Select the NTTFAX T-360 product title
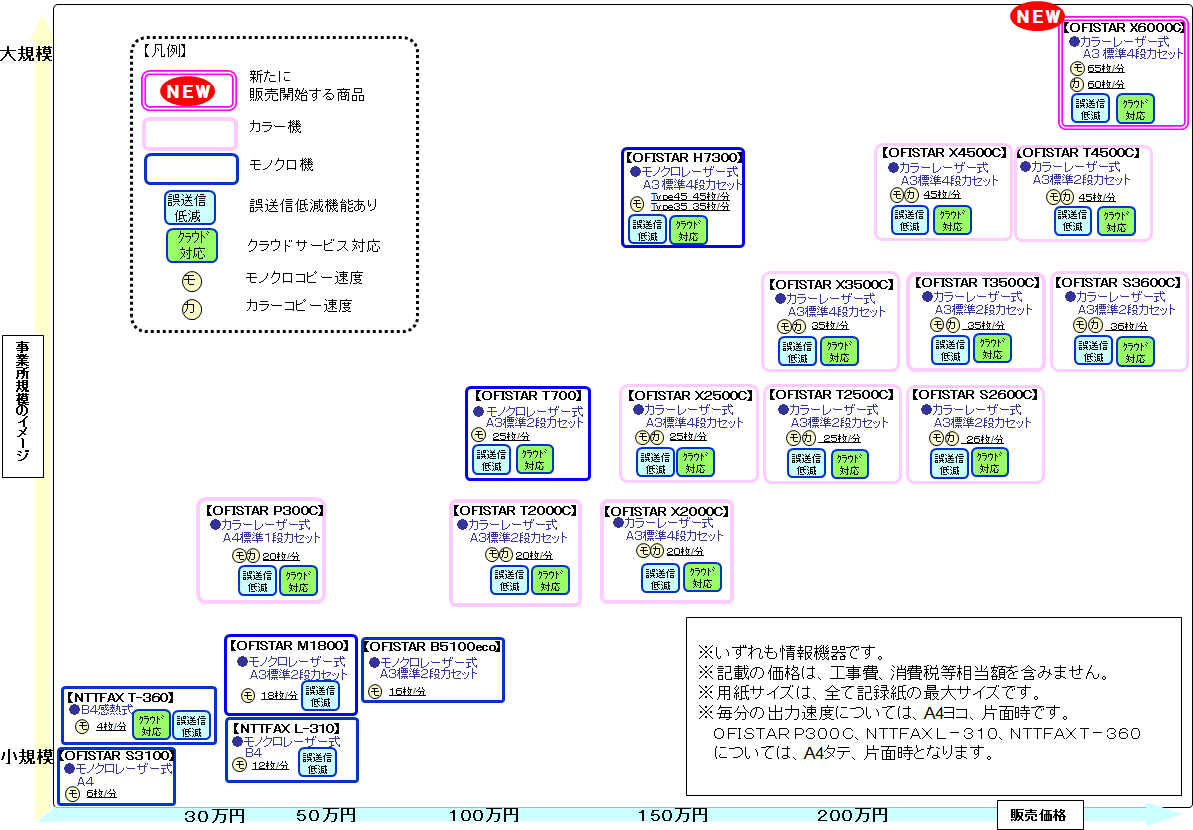 [x=120, y=697]
